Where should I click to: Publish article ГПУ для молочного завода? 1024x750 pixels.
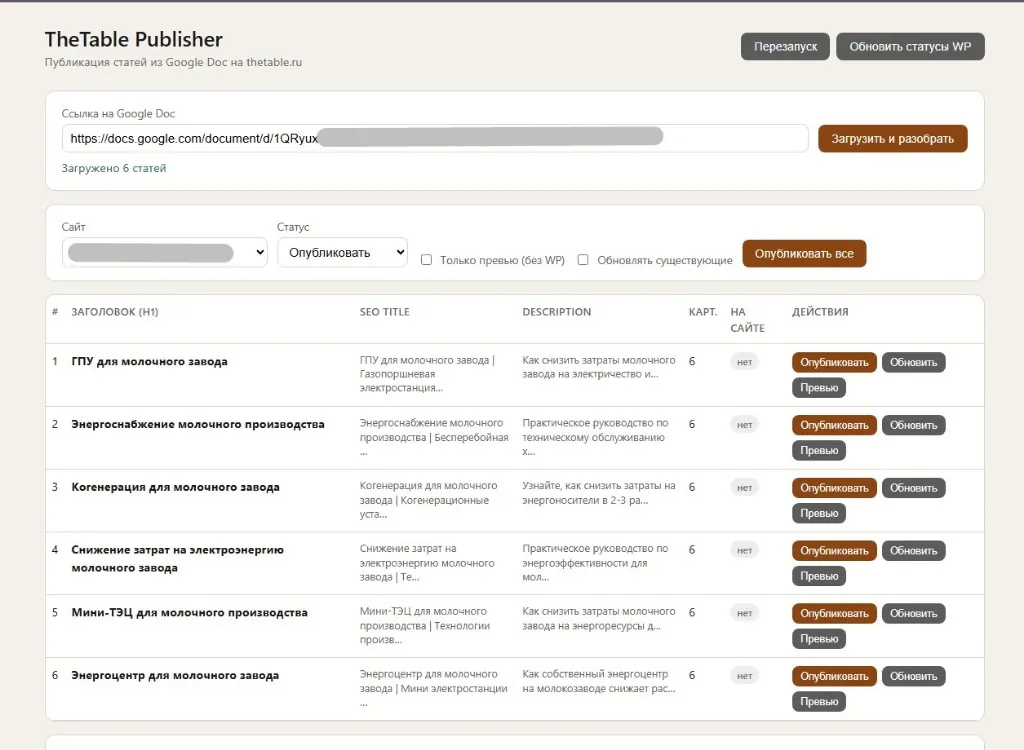point(834,362)
